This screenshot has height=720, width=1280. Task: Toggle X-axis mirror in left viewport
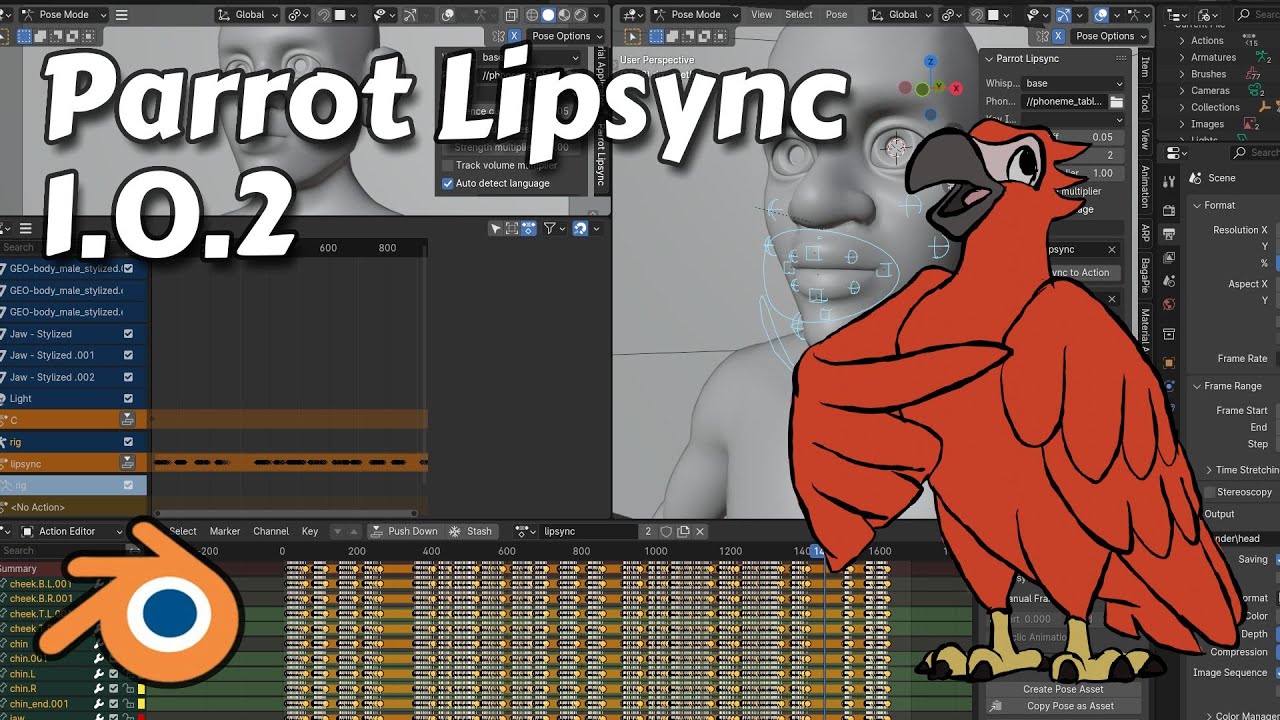pos(515,36)
